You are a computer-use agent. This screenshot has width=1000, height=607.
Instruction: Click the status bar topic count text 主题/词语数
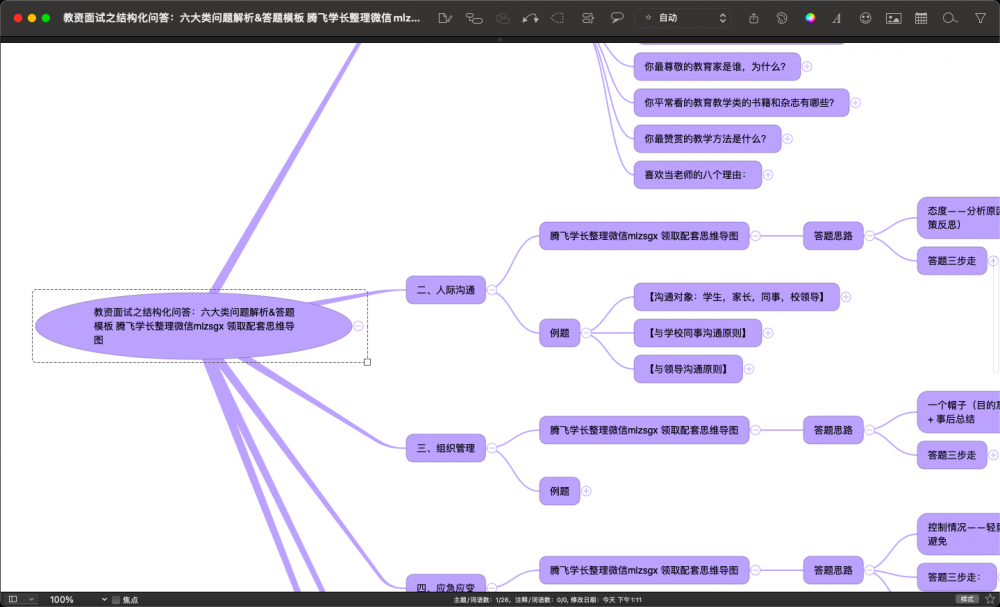click(548, 600)
